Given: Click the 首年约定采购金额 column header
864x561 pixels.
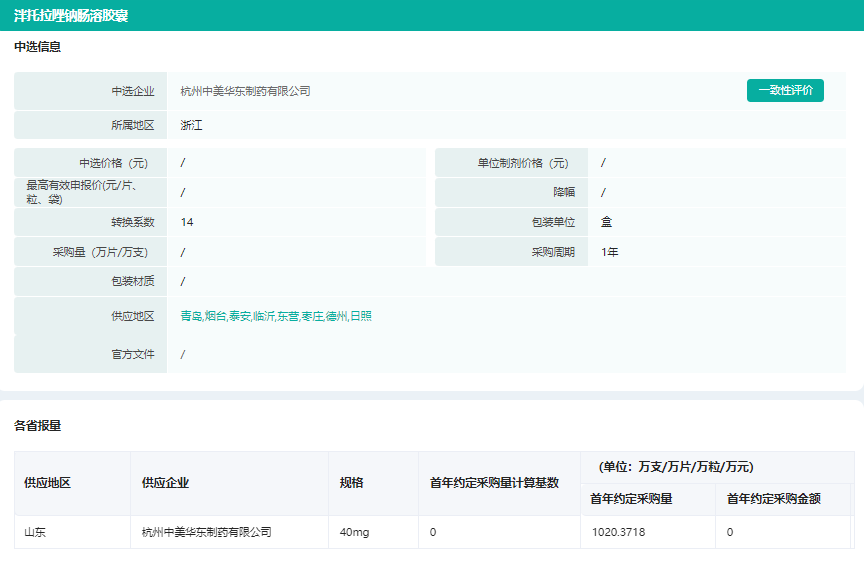Looking at the screenshot, I should [774, 498].
